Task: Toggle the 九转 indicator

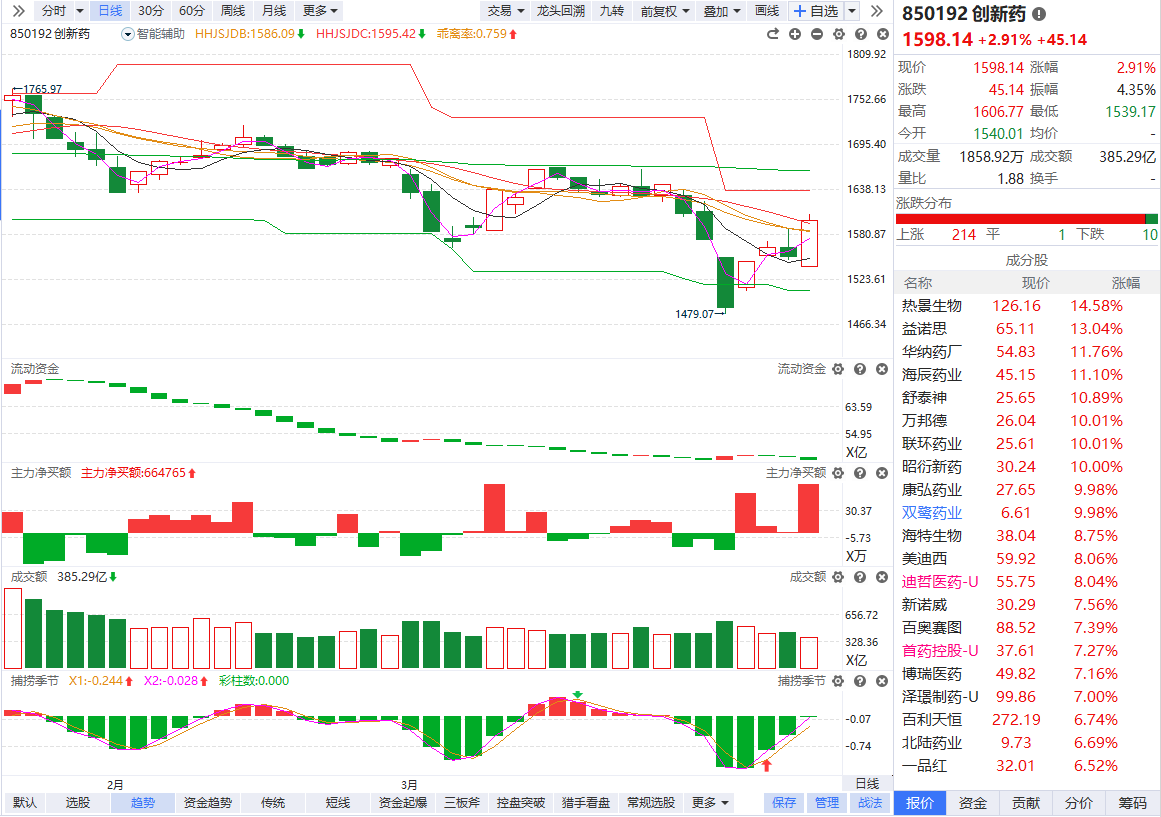Action: [x=612, y=11]
